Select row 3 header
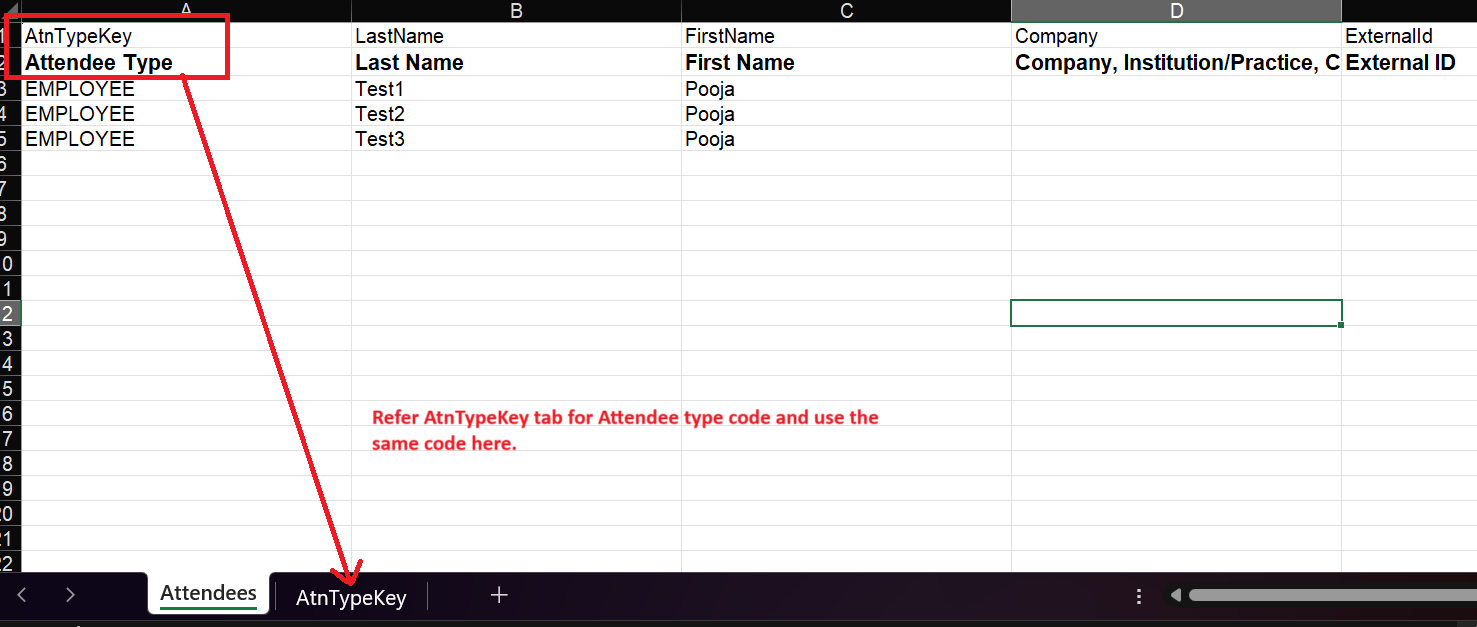 click(x=7, y=88)
